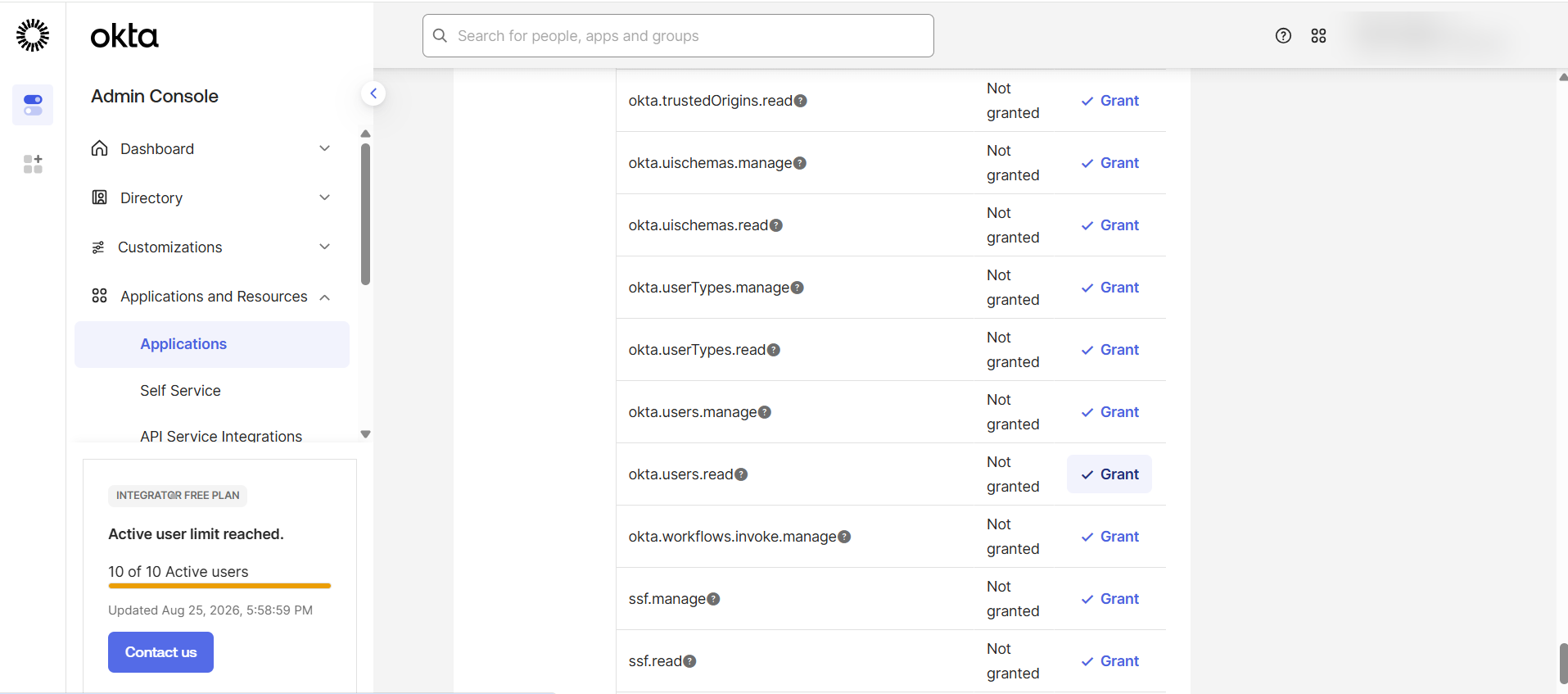Screen dimensions: 1568x694
Task: Grant the okta.users.manage scope
Action: 1109,412
